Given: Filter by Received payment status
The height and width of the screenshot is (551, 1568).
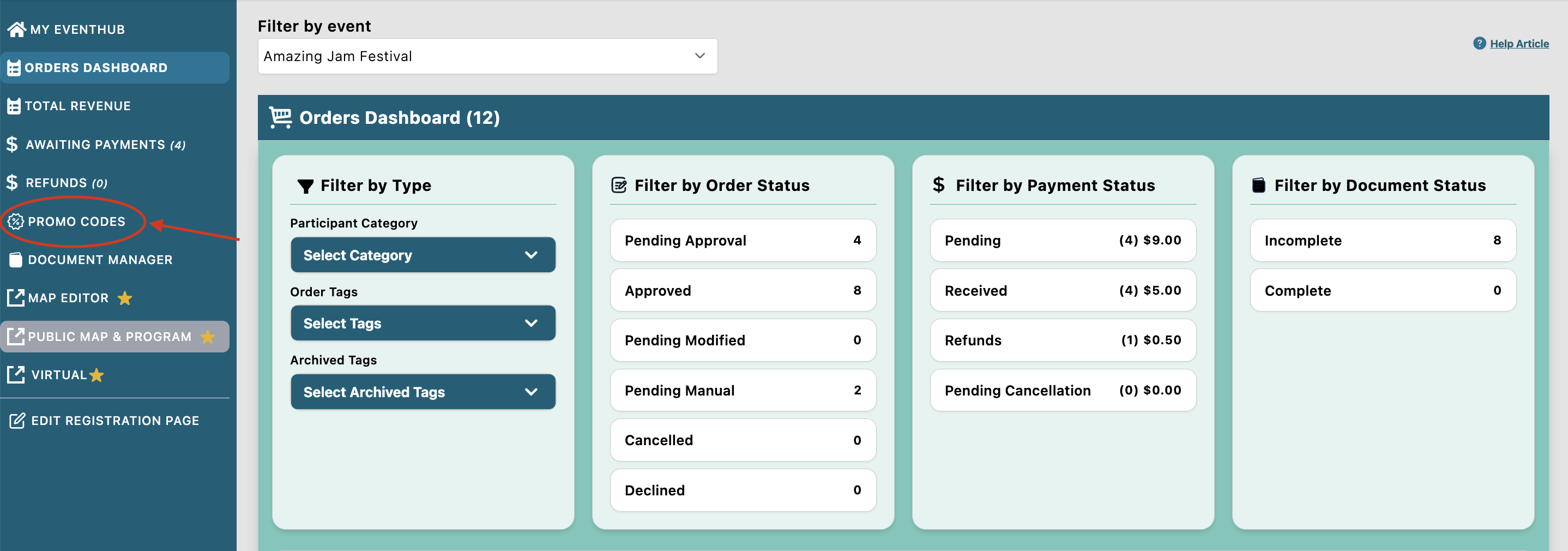Looking at the screenshot, I should click(1062, 291).
